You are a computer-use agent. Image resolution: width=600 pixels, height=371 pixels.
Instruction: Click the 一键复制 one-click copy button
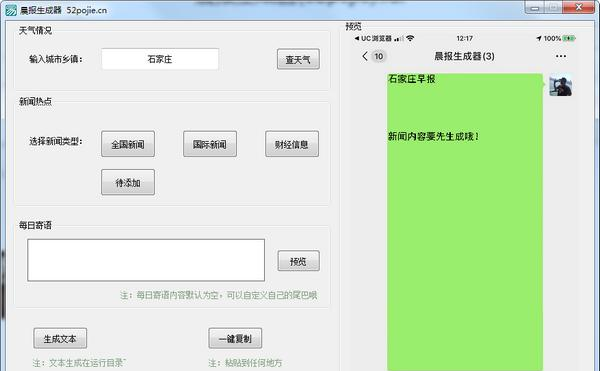[x=235, y=338]
